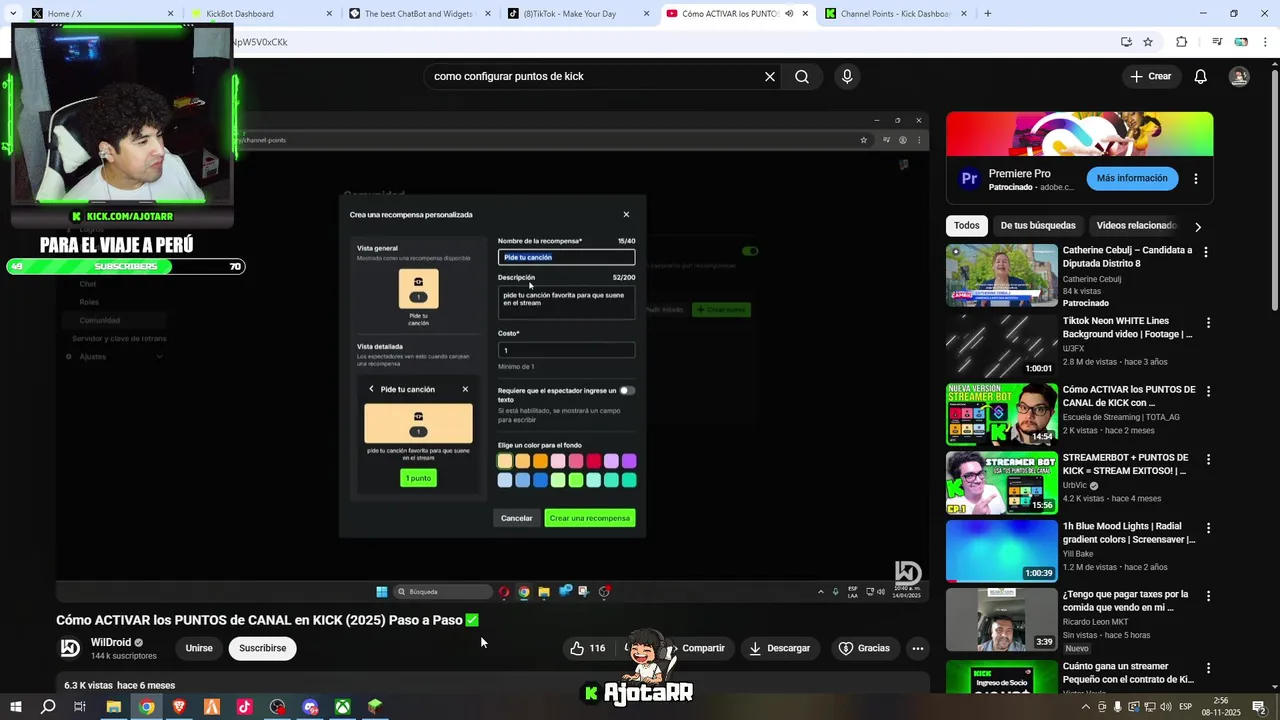Viewport: 1280px width, 720px height.
Task: Bookmark this page with the star icon
Action: click(1148, 42)
